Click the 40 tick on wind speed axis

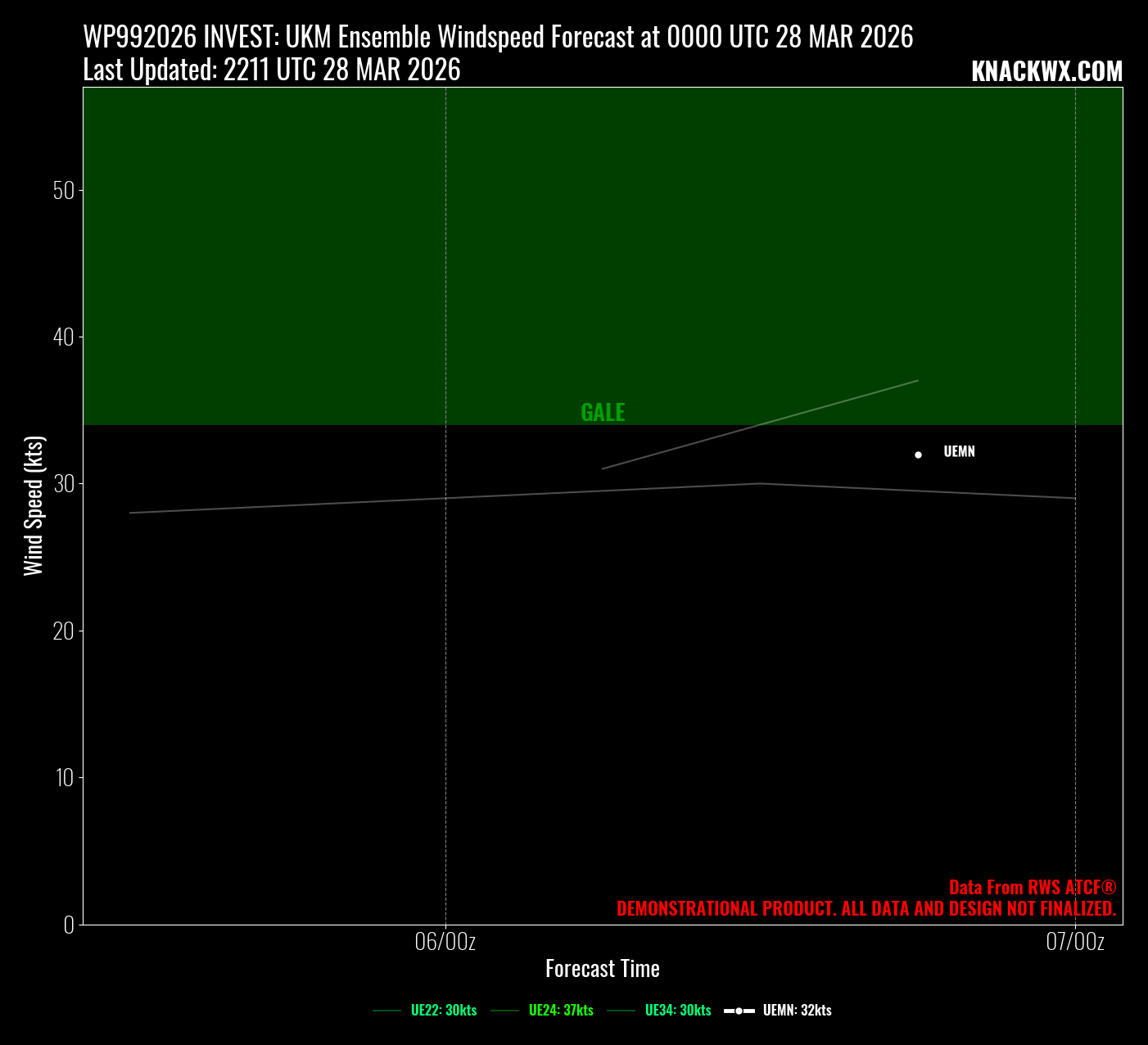(64, 337)
